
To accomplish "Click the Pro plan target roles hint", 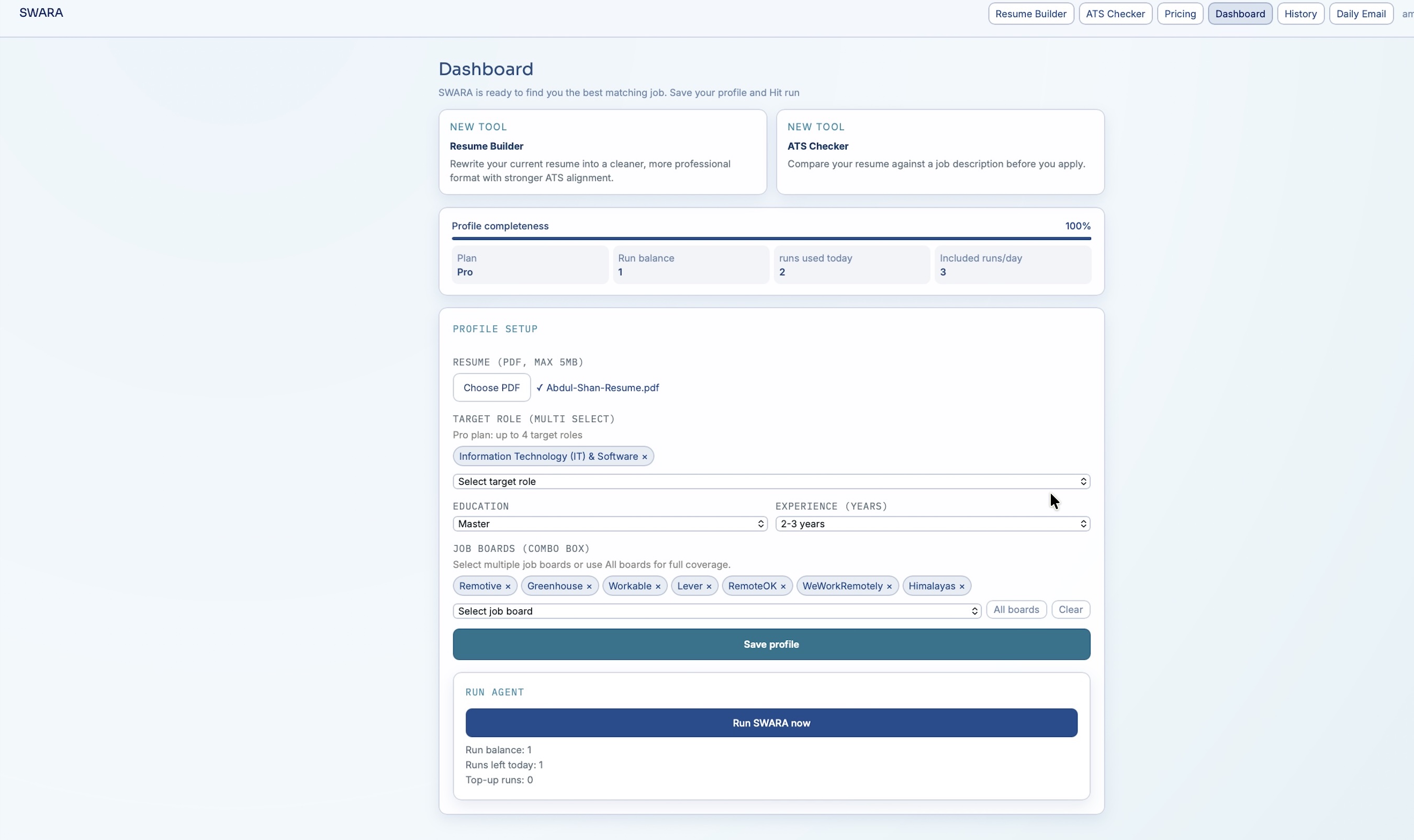I will coord(518,435).
